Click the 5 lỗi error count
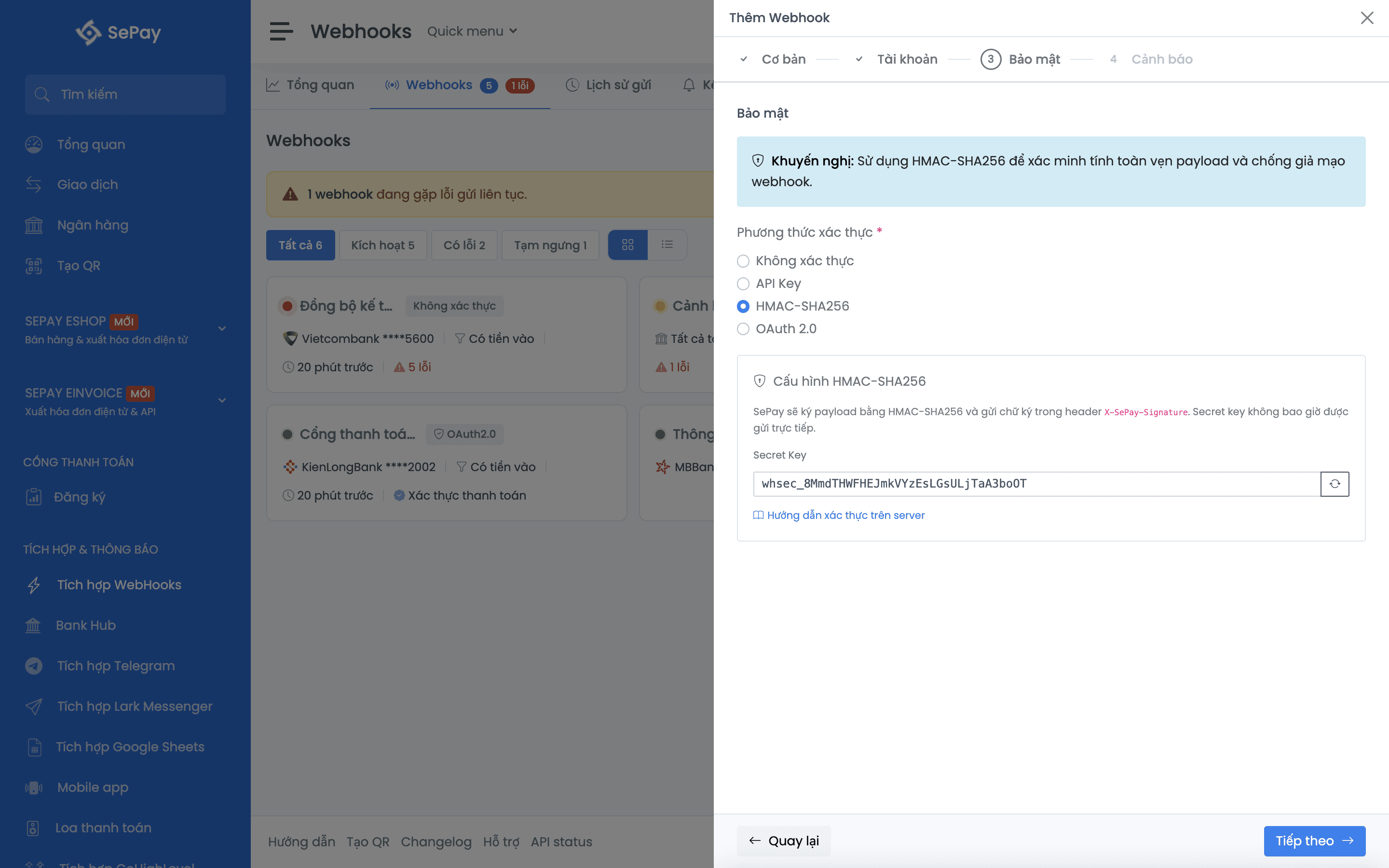 pyautogui.click(x=413, y=367)
